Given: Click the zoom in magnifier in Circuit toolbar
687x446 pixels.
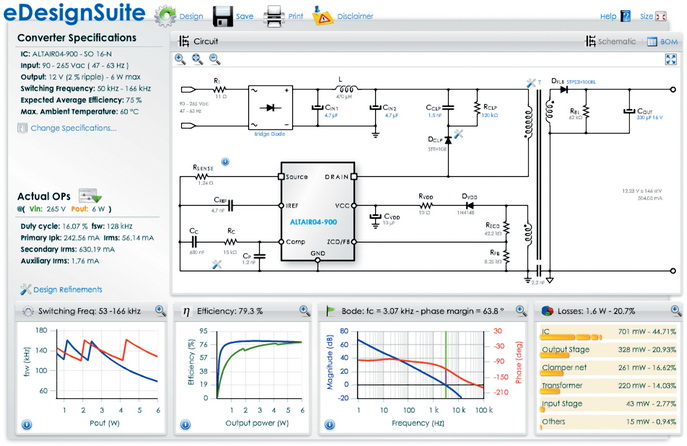Looking at the screenshot, I should 180,59.
